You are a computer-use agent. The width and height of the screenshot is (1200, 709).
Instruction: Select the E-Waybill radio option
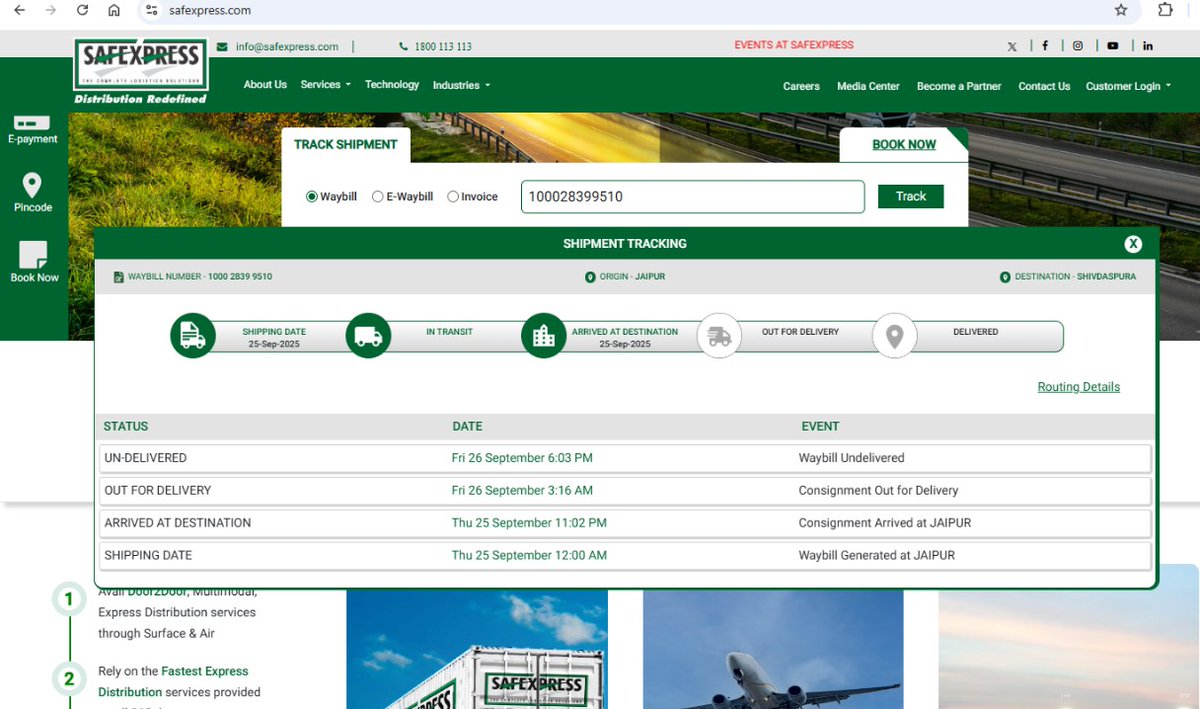378,197
